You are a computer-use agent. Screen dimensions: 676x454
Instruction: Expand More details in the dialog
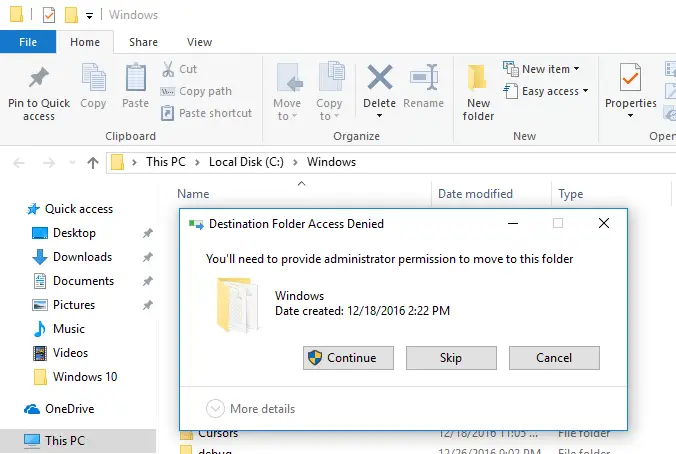pyautogui.click(x=251, y=409)
